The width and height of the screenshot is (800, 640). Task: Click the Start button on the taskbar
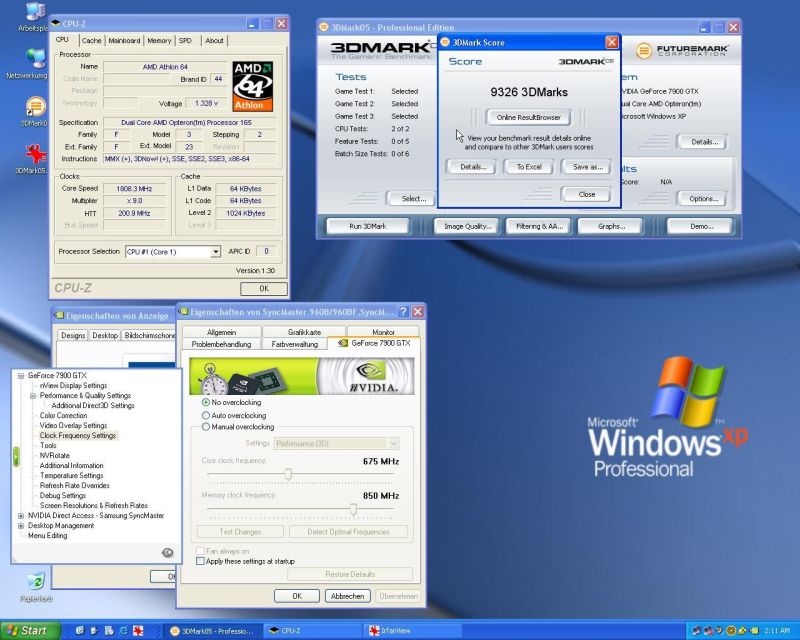(28, 631)
